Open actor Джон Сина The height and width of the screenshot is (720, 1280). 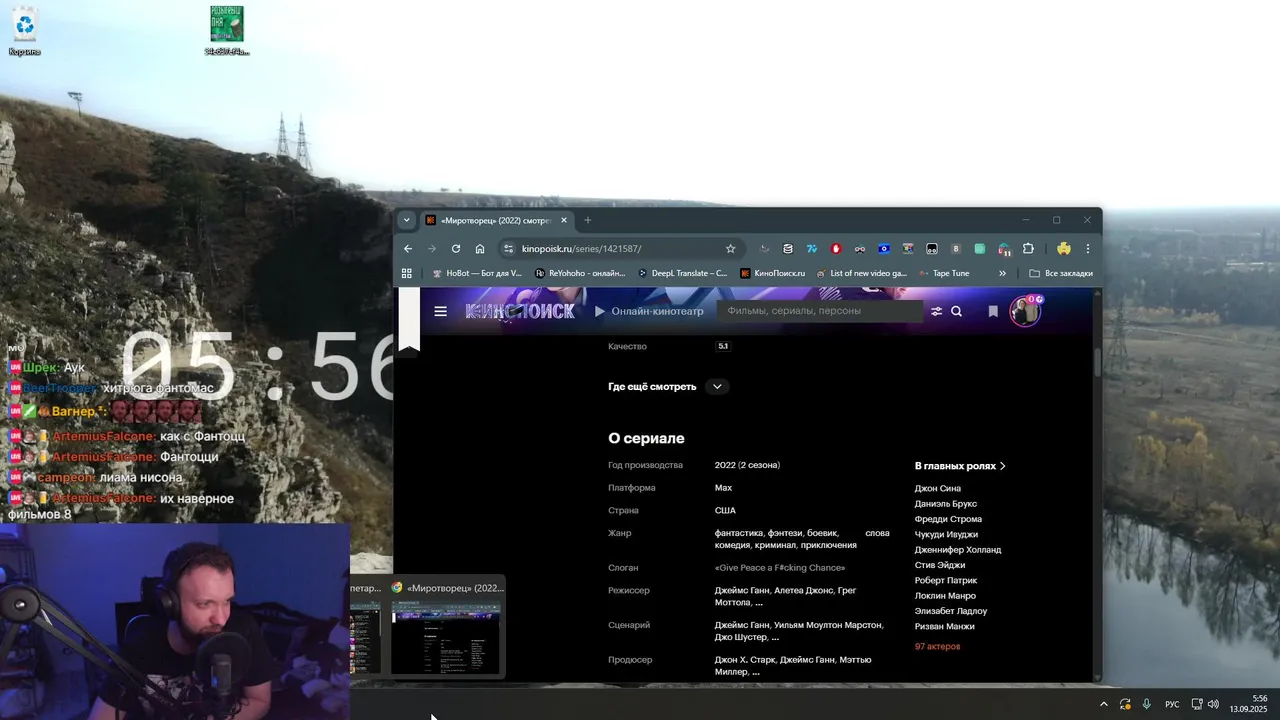pos(937,489)
